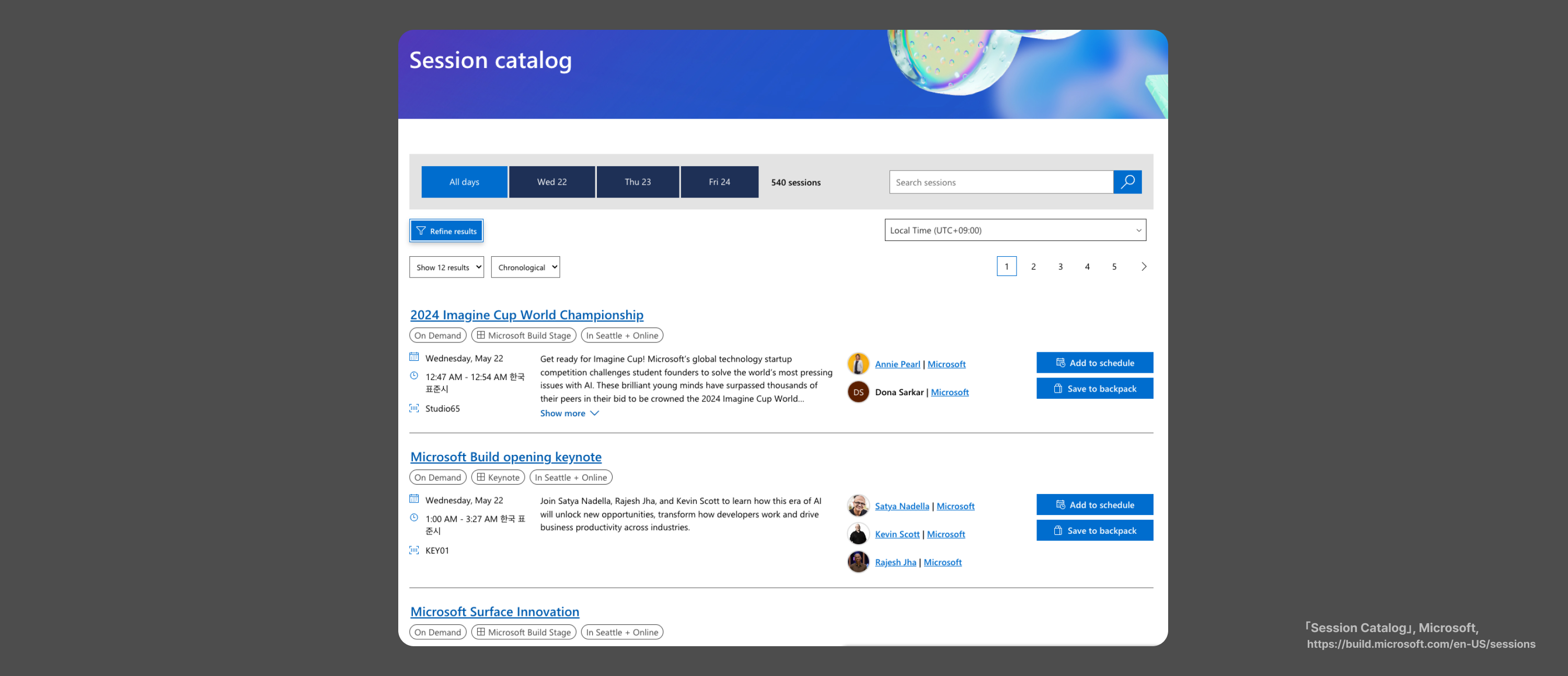This screenshot has height=676, width=1568.
Task: Go to results page 3
Action: pyautogui.click(x=1060, y=266)
